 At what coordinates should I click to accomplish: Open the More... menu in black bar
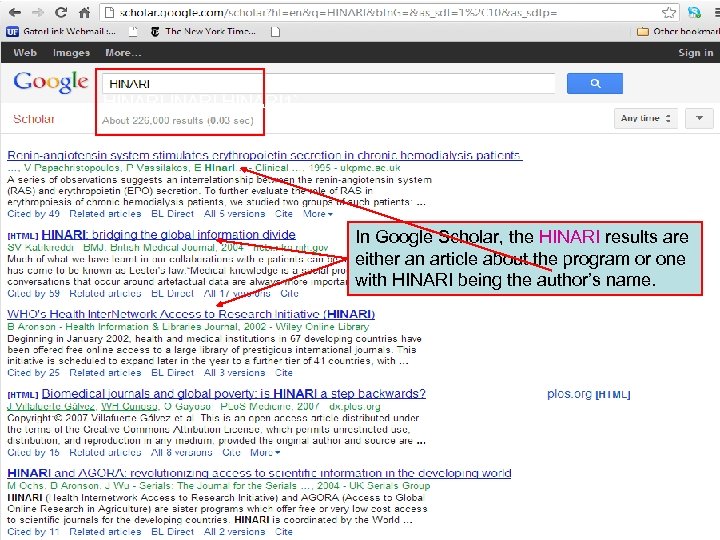tap(123, 52)
